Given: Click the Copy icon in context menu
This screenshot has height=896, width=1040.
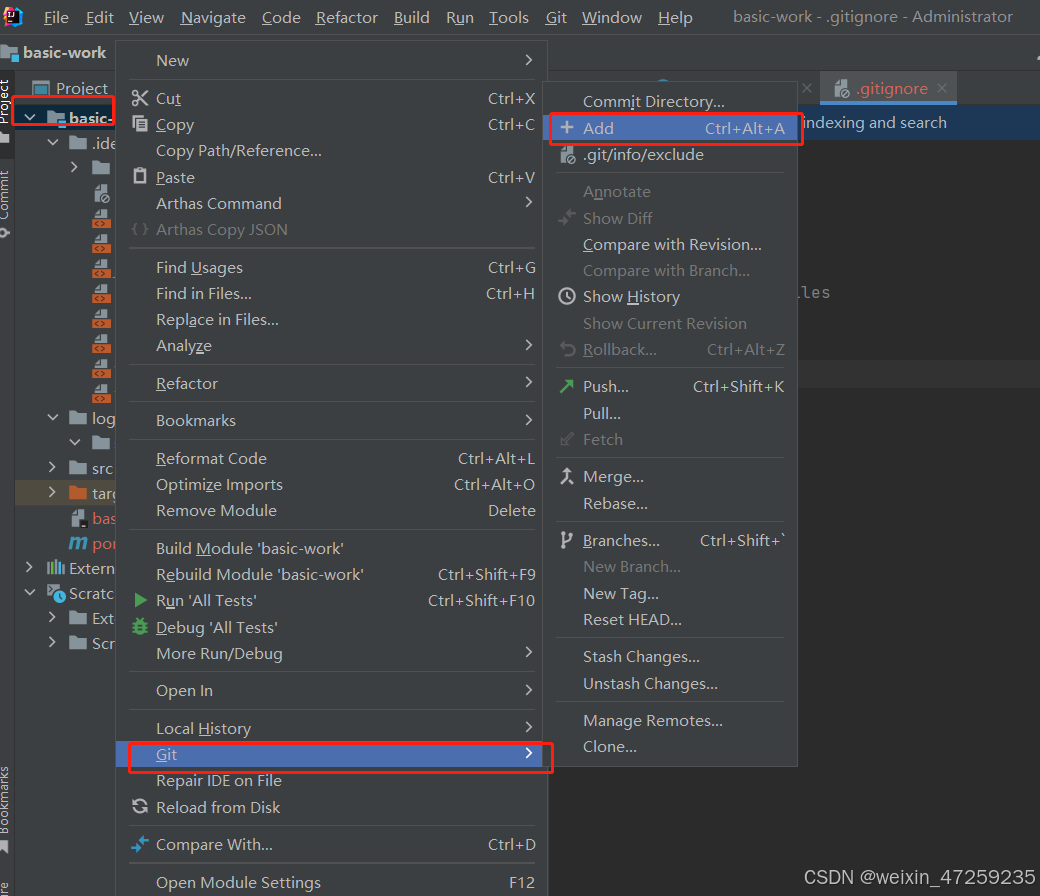Looking at the screenshot, I should coord(140,123).
